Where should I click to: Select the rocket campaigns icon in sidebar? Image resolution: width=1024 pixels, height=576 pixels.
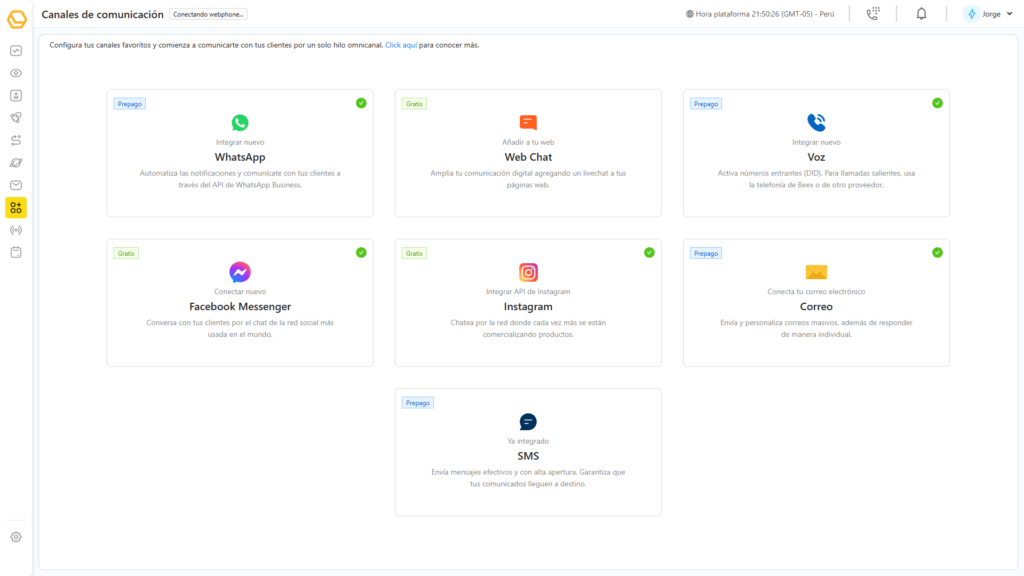16,118
